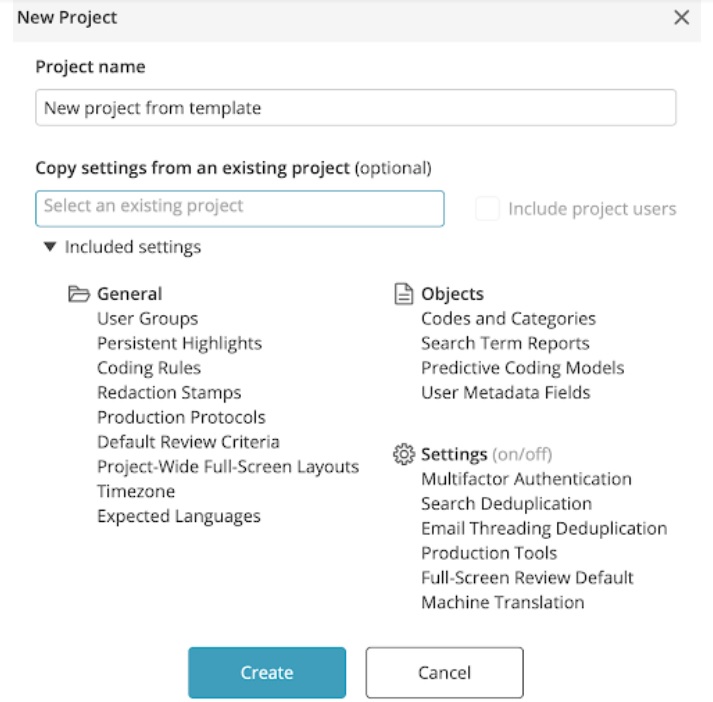Click the Predictive Coding Models entry
This screenshot has height=702, width=713.
[x=522, y=368]
